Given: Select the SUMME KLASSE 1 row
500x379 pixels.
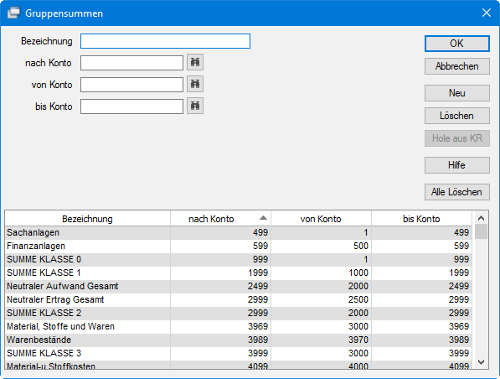Looking at the screenshot, I should tap(238, 273).
